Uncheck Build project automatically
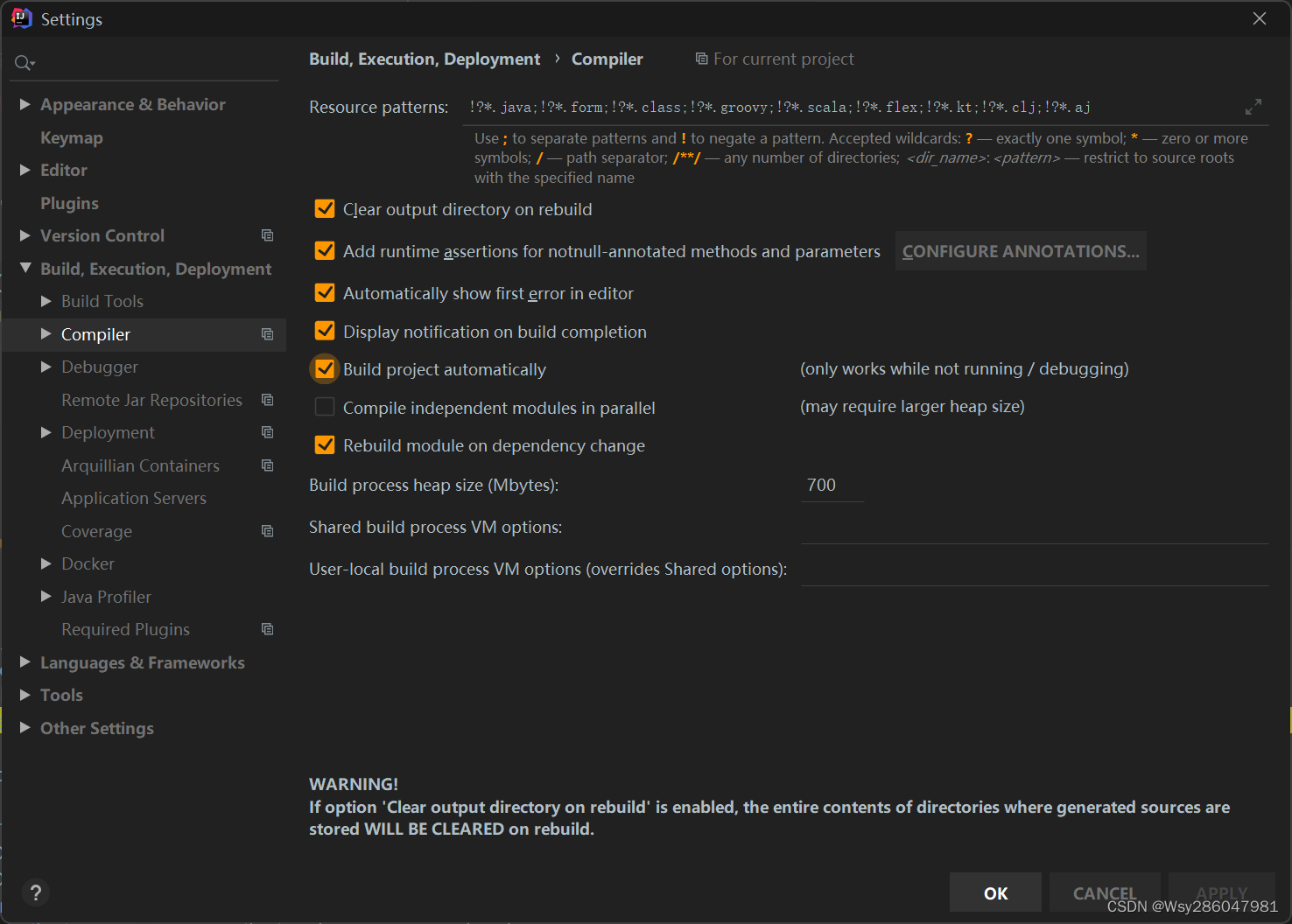Viewport: 1292px width, 924px height. pos(325,369)
